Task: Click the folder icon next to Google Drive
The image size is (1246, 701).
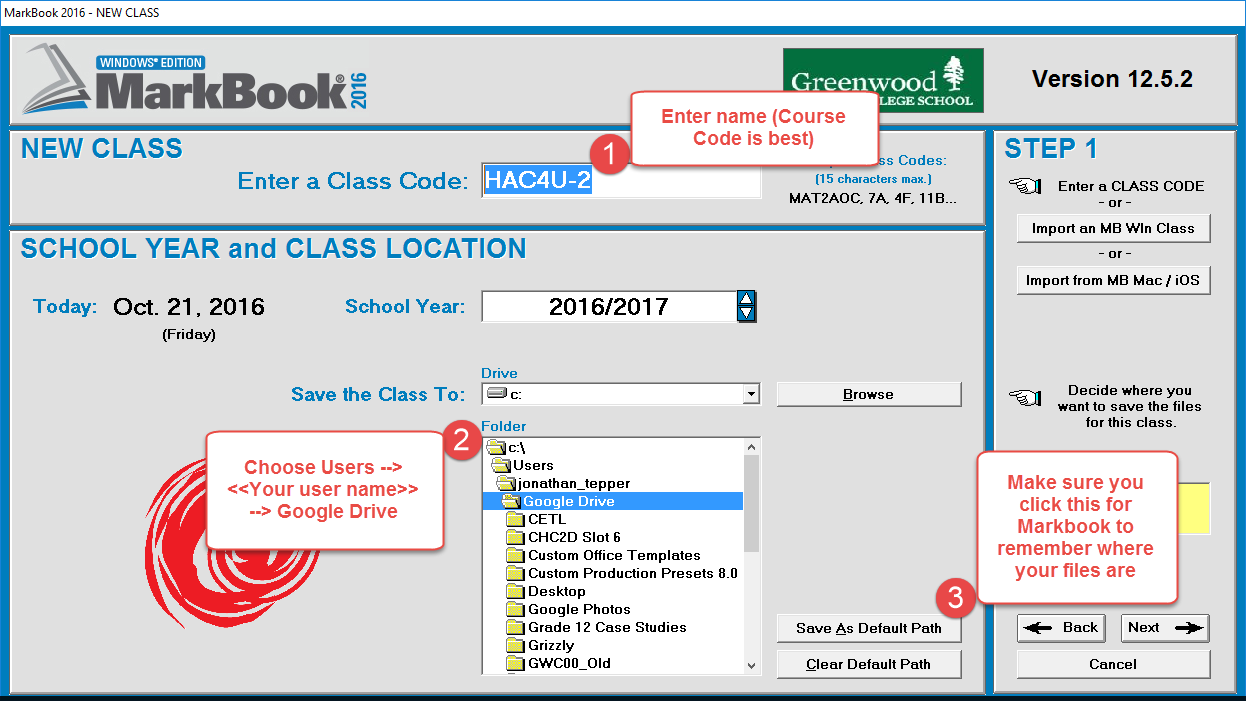Action: pos(510,501)
